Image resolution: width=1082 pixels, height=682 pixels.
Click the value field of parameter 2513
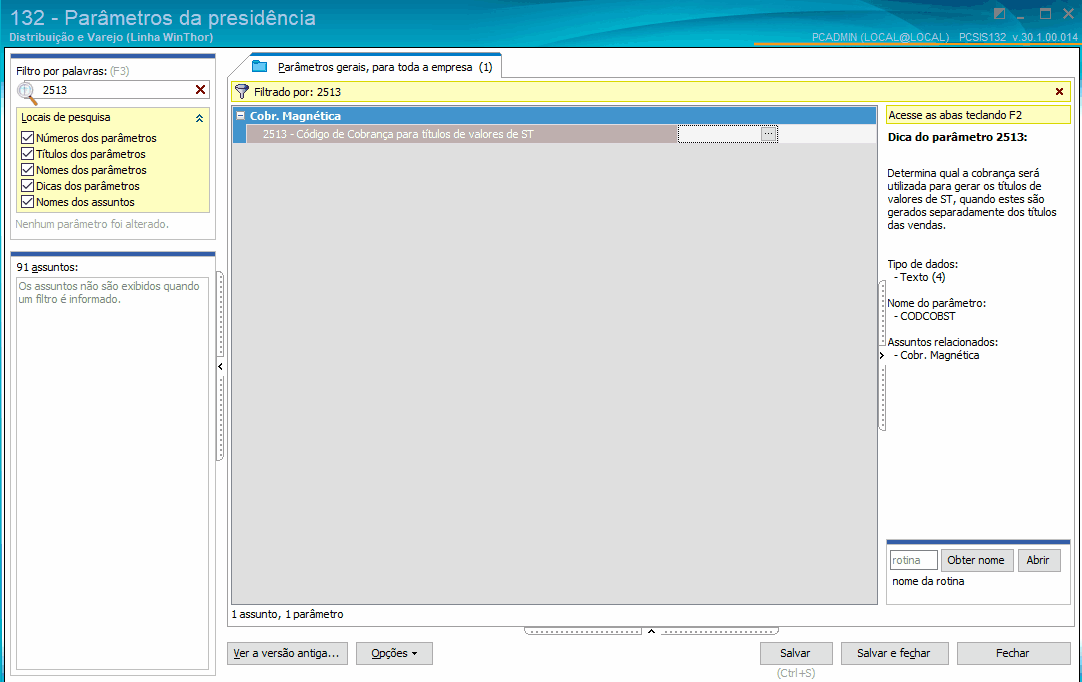tap(719, 134)
